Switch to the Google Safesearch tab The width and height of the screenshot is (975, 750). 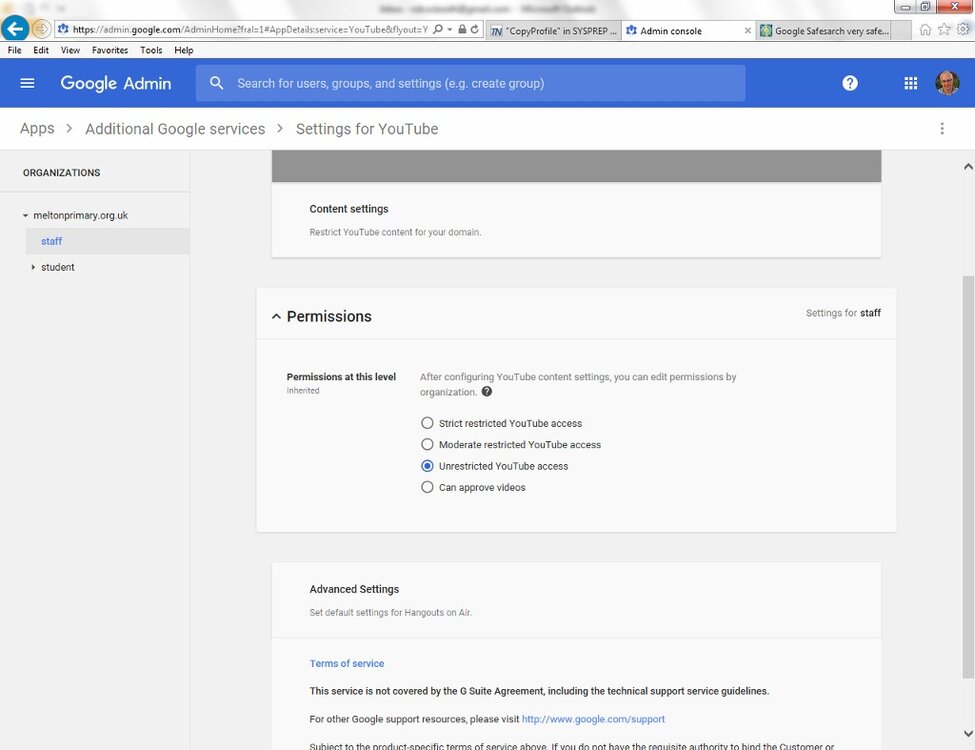[x=825, y=30]
